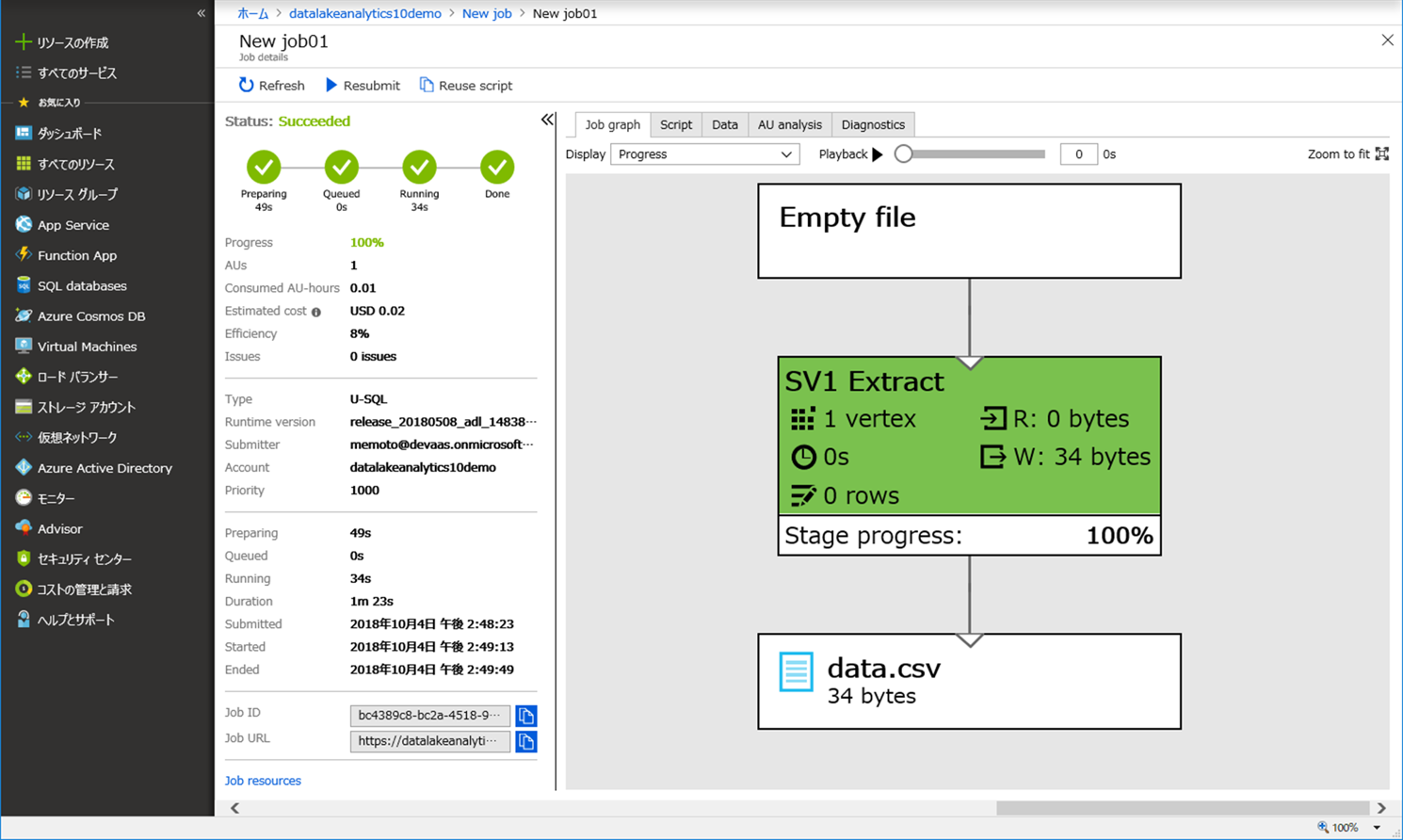Click the 0 issues value
The height and width of the screenshot is (840, 1403).
point(373,356)
